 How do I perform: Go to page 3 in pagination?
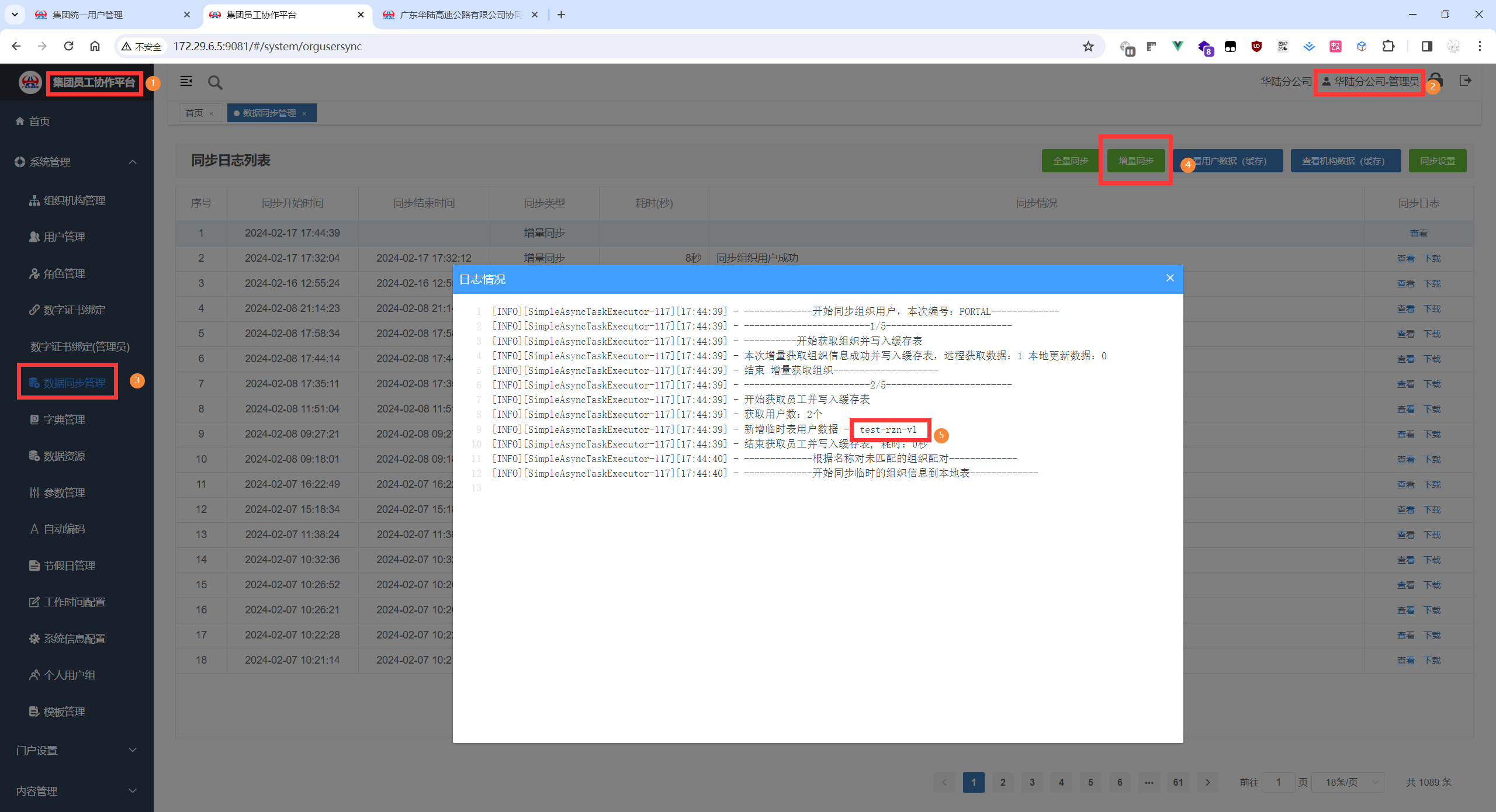tap(1032, 782)
